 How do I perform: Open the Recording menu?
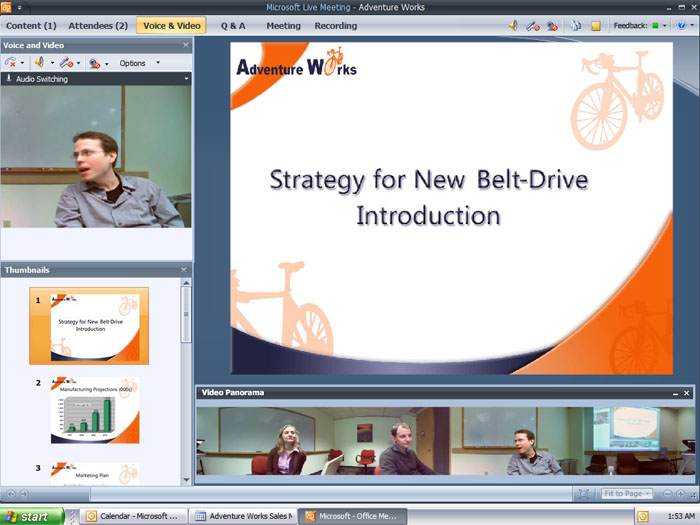[336, 26]
